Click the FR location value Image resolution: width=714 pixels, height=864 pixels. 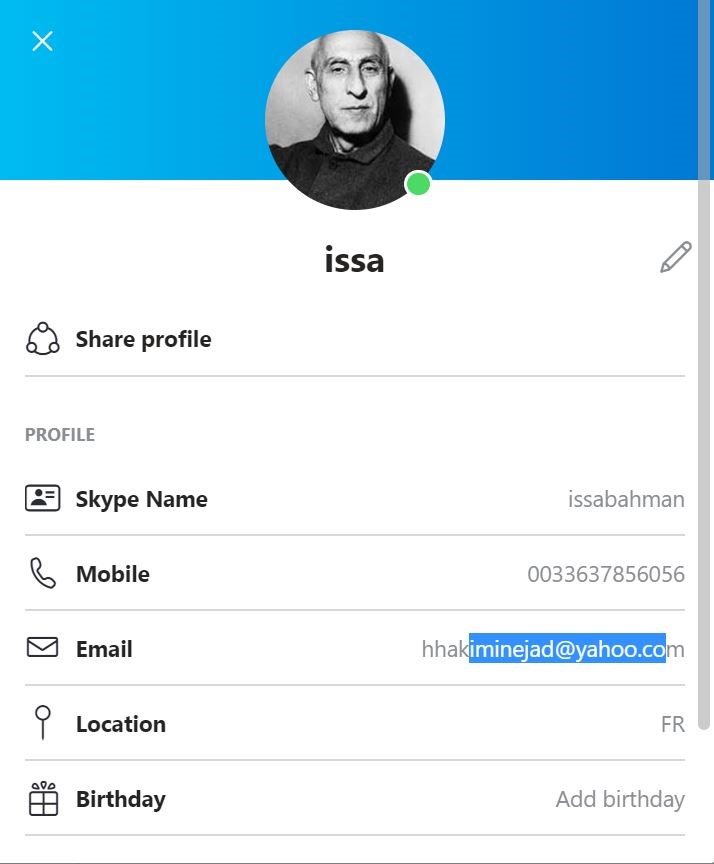672,725
